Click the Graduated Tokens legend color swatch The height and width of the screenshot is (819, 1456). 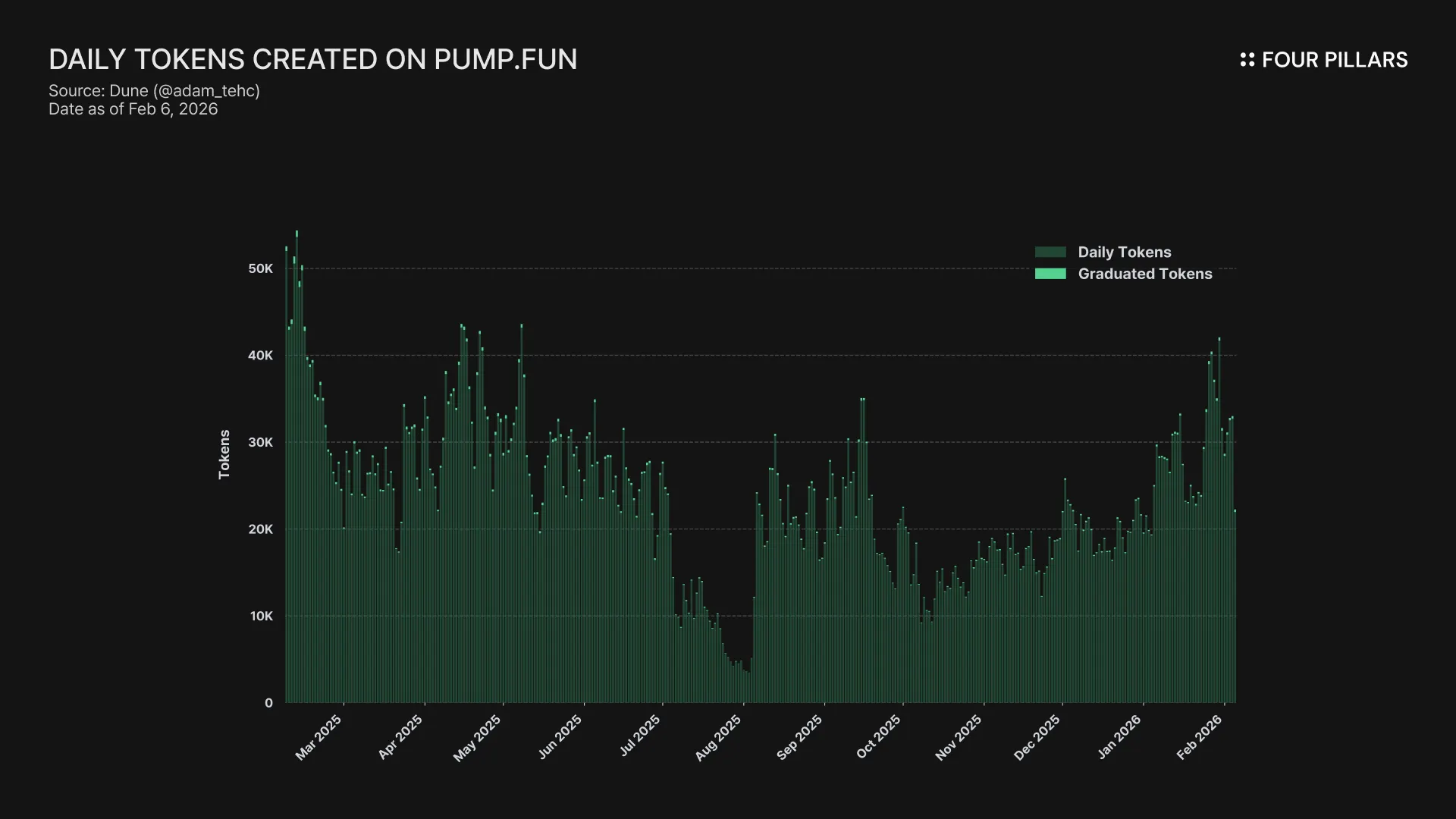pos(1050,274)
